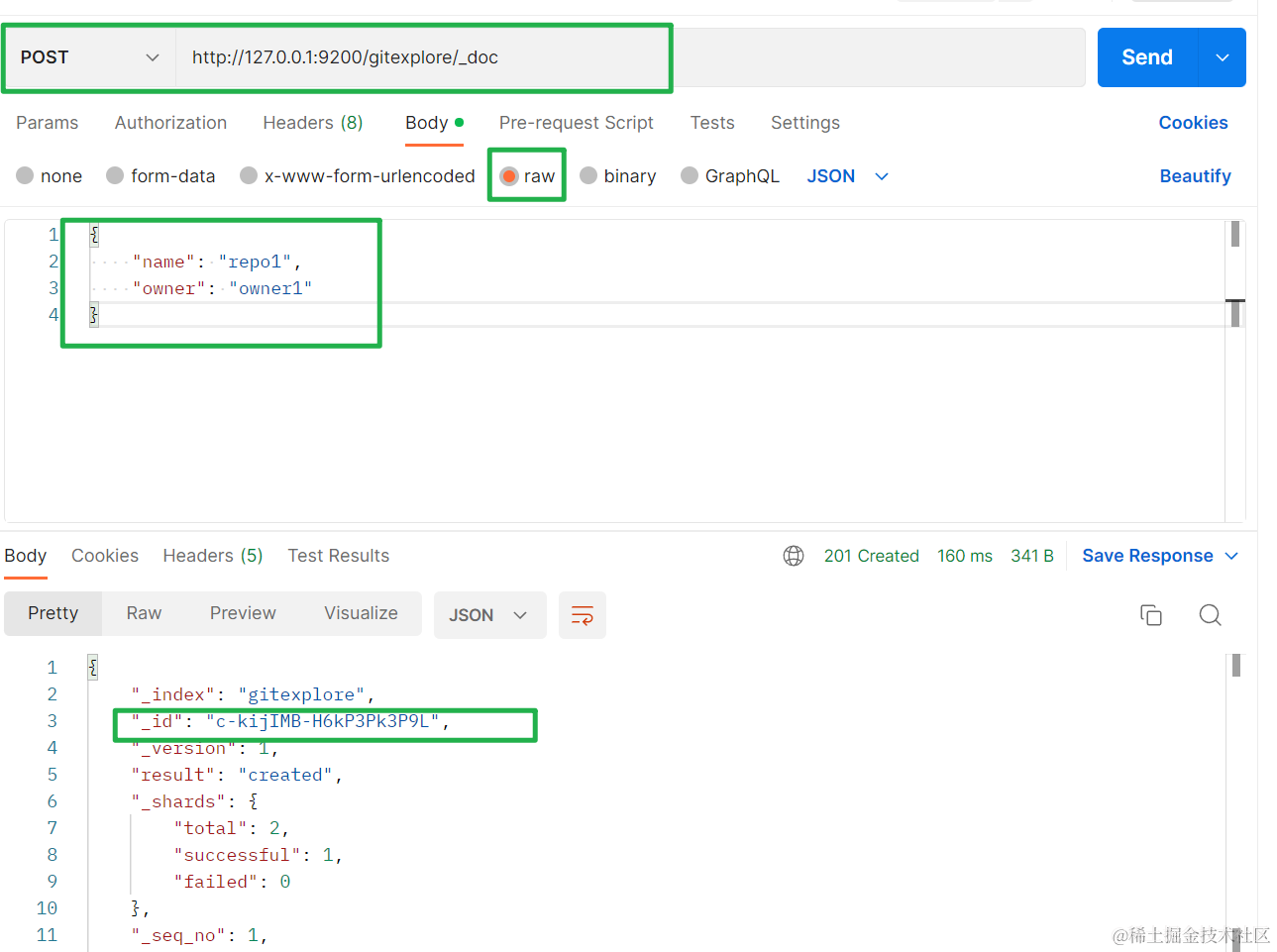Select the binary body option

(x=588, y=175)
